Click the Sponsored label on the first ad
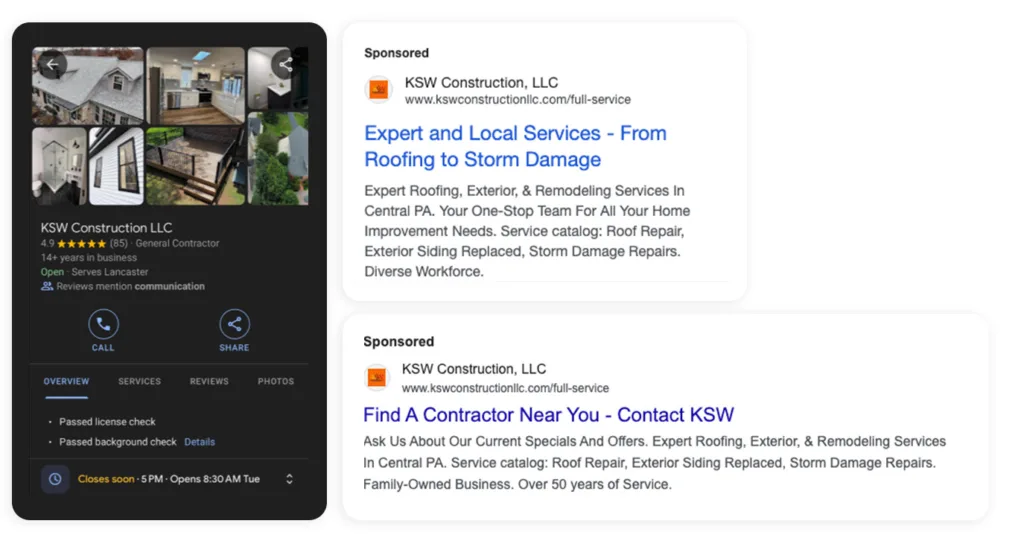This screenshot has width=1024, height=544. (x=396, y=53)
